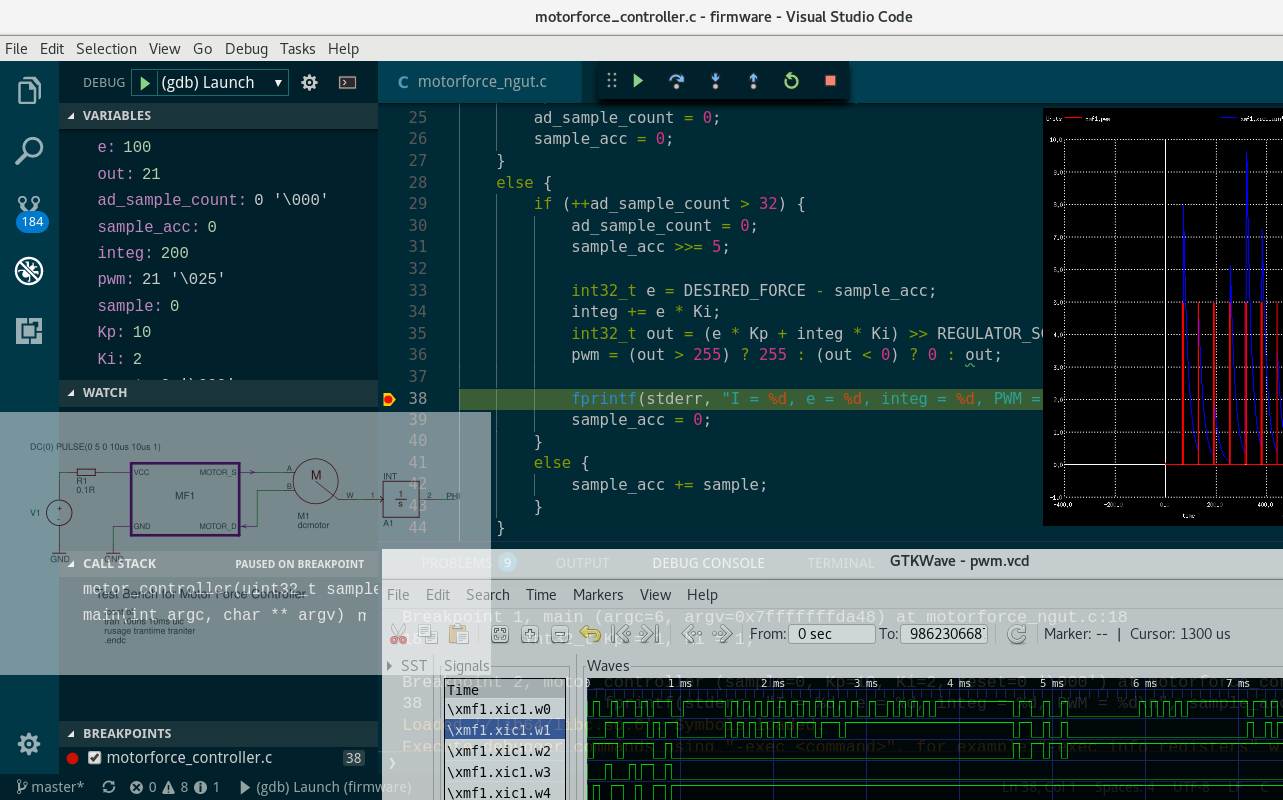Open the Go menu in VS Code
This screenshot has height=800, width=1283.
click(x=202, y=49)
